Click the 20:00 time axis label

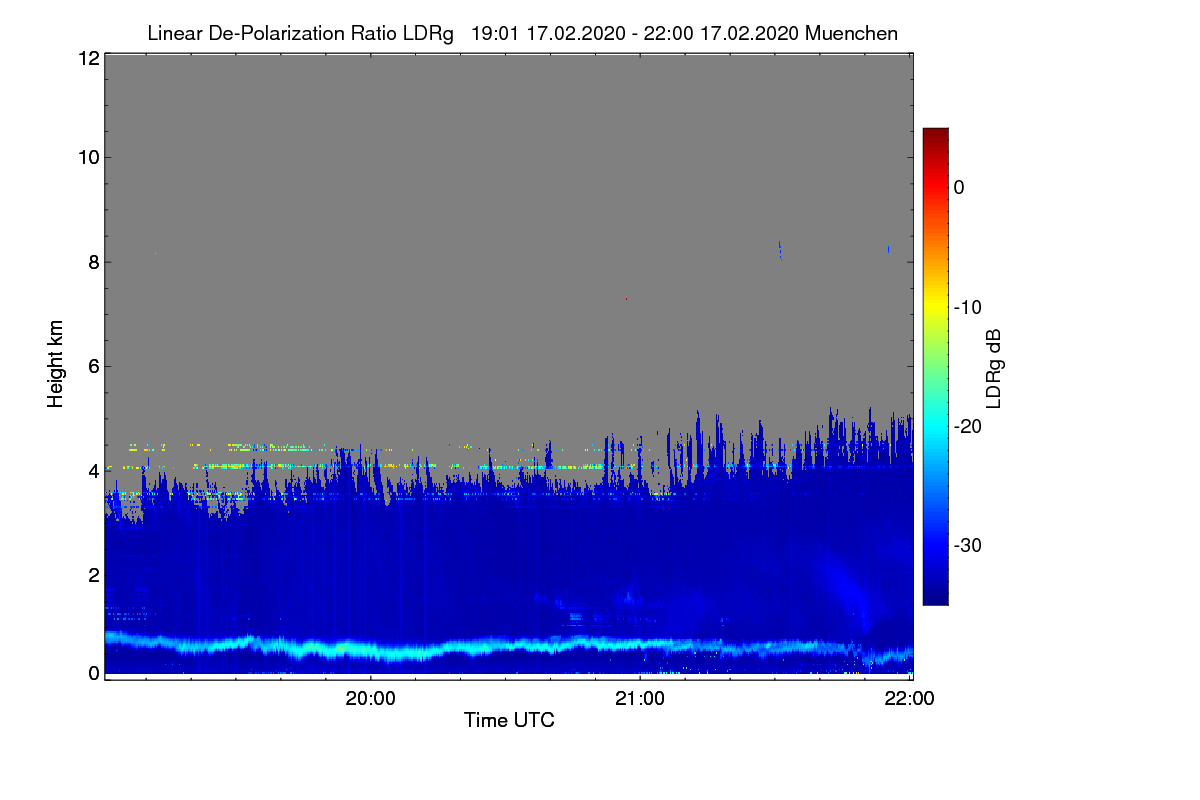371,699
